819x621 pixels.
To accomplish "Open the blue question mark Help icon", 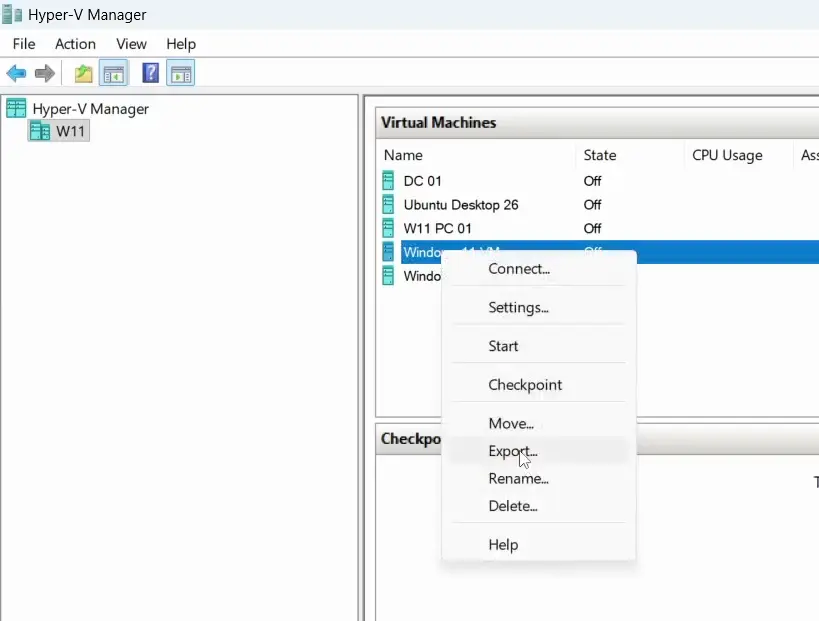I will (x=150, y=73).
